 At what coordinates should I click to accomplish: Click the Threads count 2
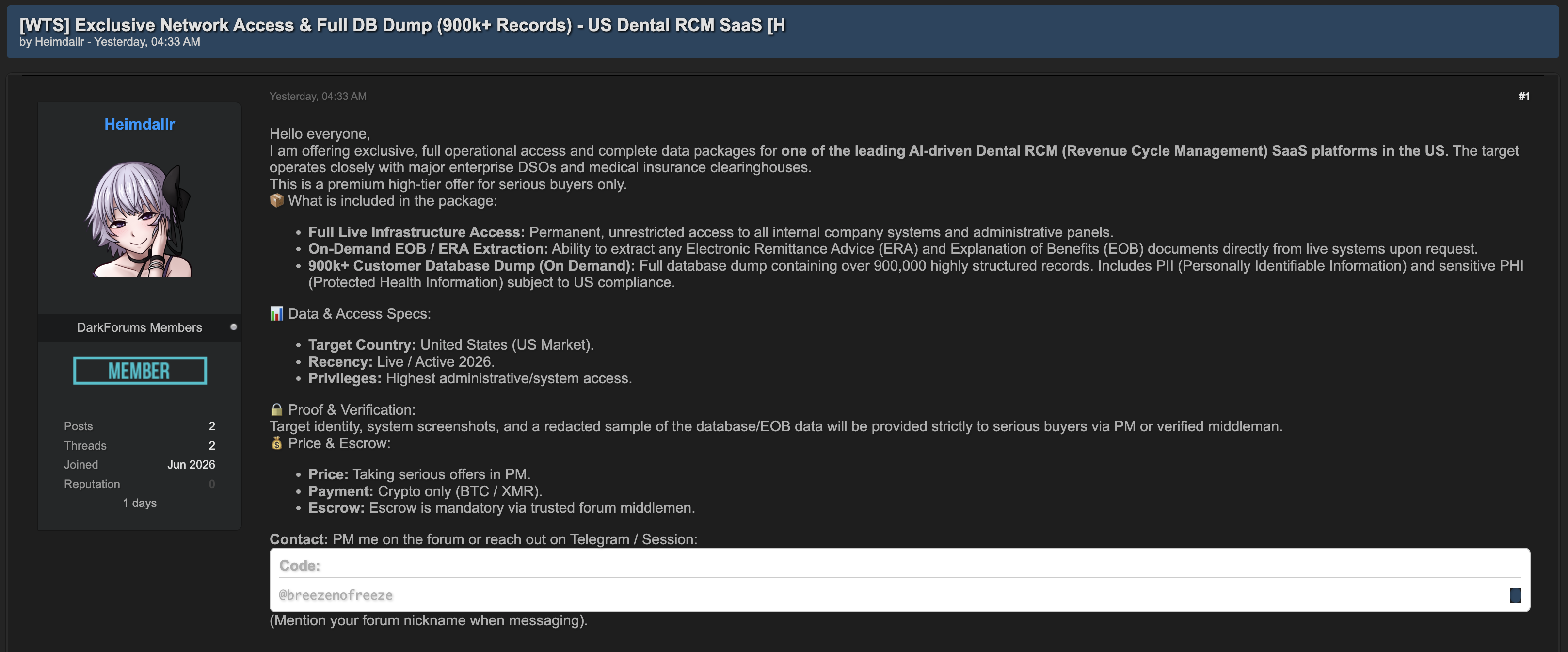(x=212, y=446)
